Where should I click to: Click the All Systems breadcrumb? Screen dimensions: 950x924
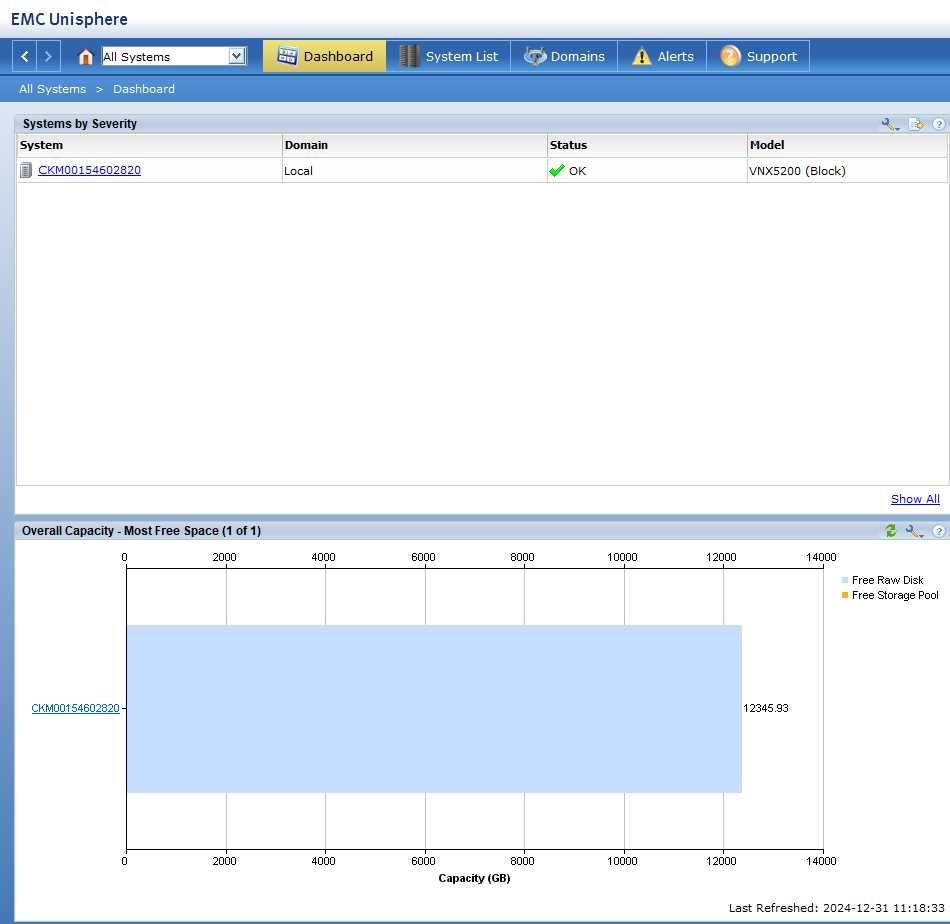coord(53,89)
